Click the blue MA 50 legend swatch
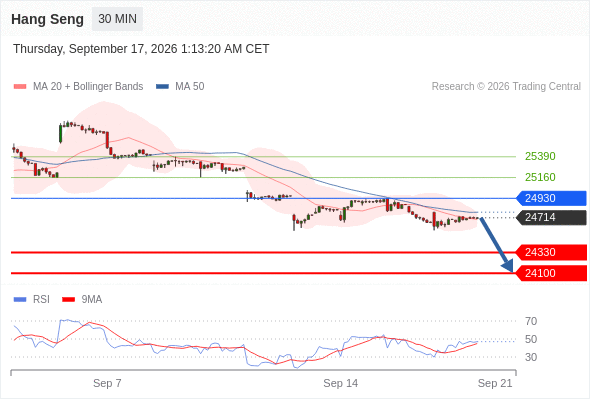The width and height of the screenshot is (590, 400). pyautogui.click(x=162, y=87)
